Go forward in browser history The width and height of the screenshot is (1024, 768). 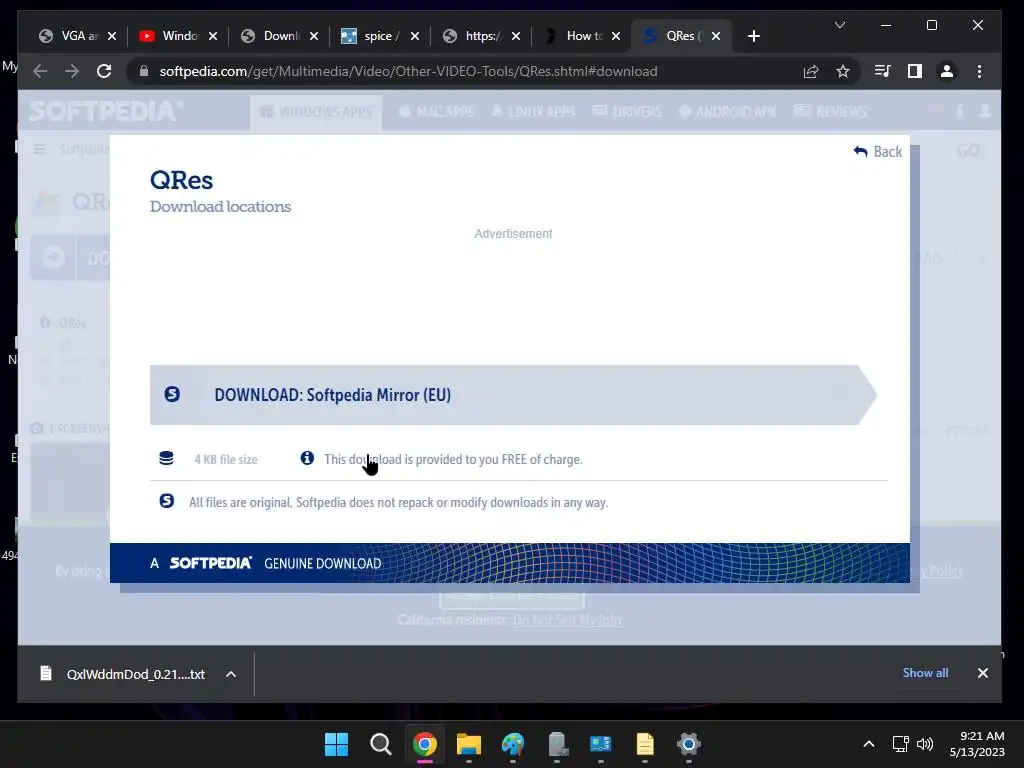tap(72, 71)
